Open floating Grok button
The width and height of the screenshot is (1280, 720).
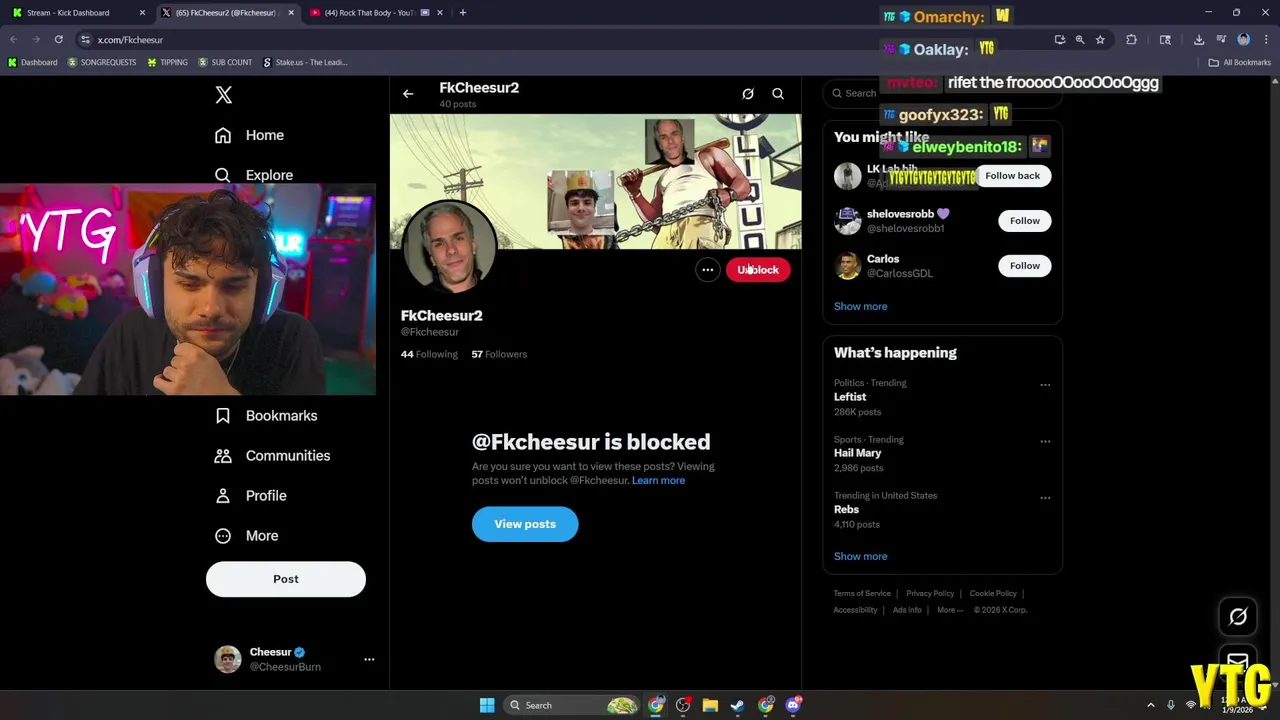click(x=1238, y=617)
